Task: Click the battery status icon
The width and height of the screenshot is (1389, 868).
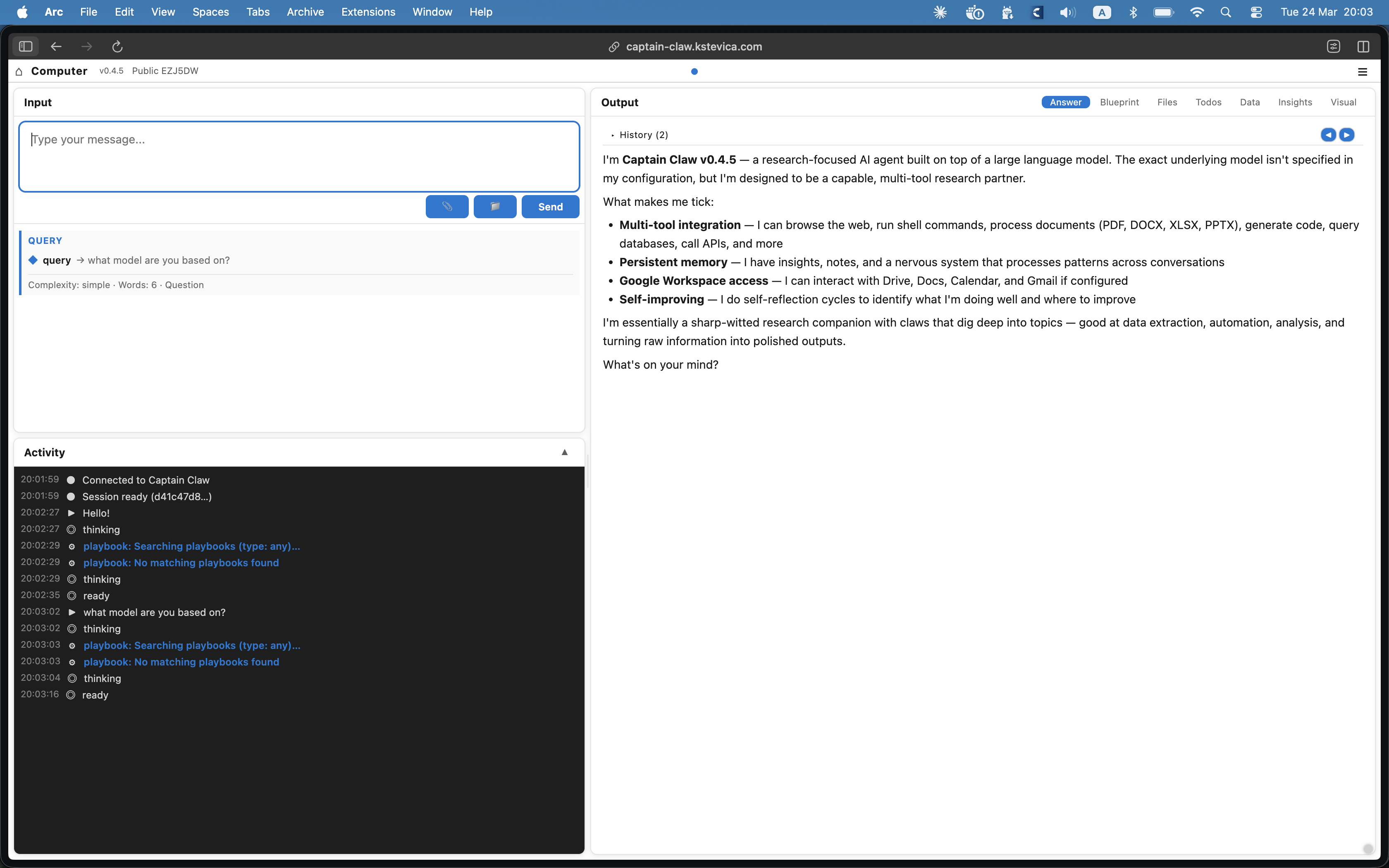Action: point(1164,12)
